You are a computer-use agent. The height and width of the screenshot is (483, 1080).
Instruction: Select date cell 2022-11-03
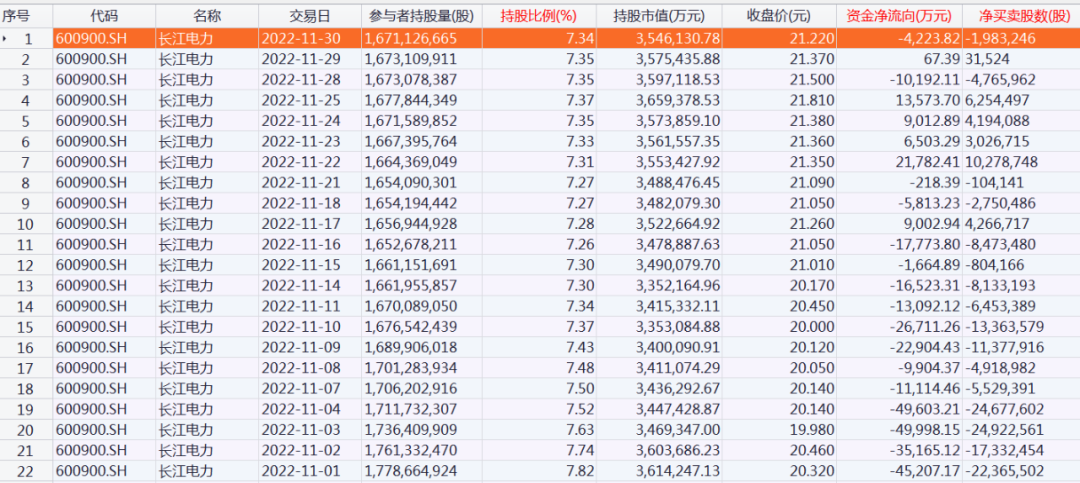301,430
